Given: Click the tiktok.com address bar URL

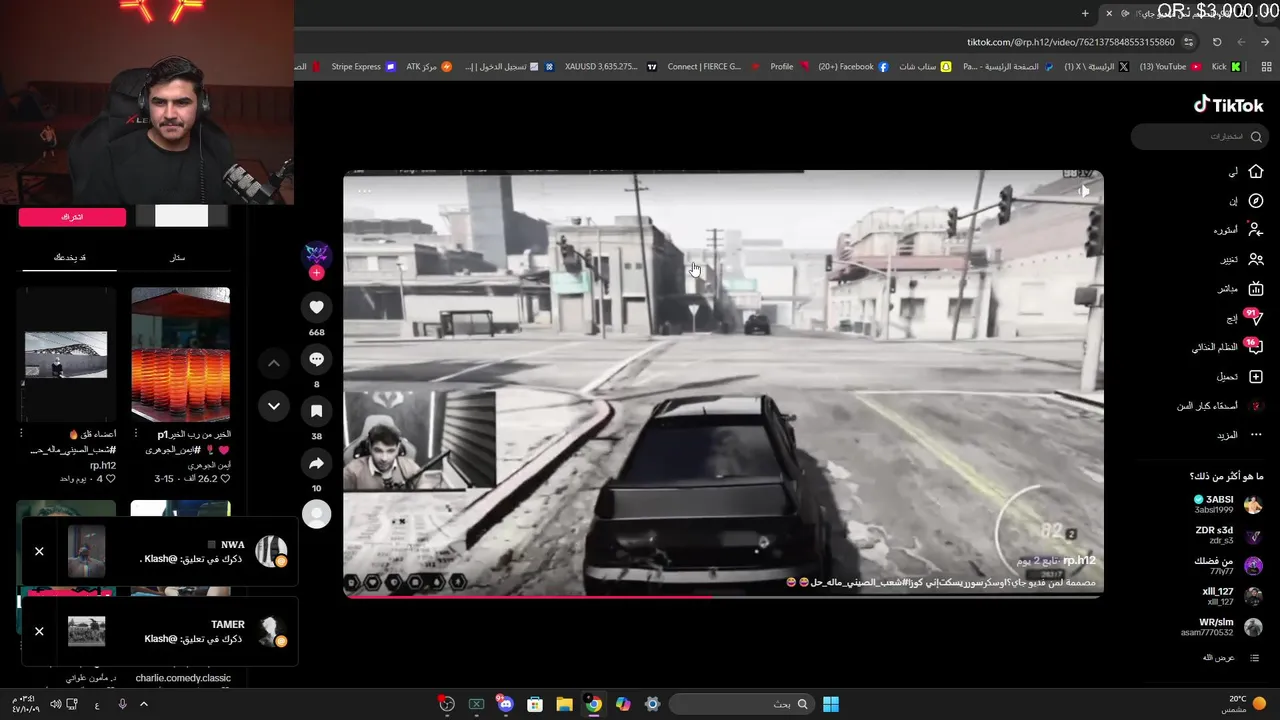Looking at the screenshot, I should (x=1070, y=42).
